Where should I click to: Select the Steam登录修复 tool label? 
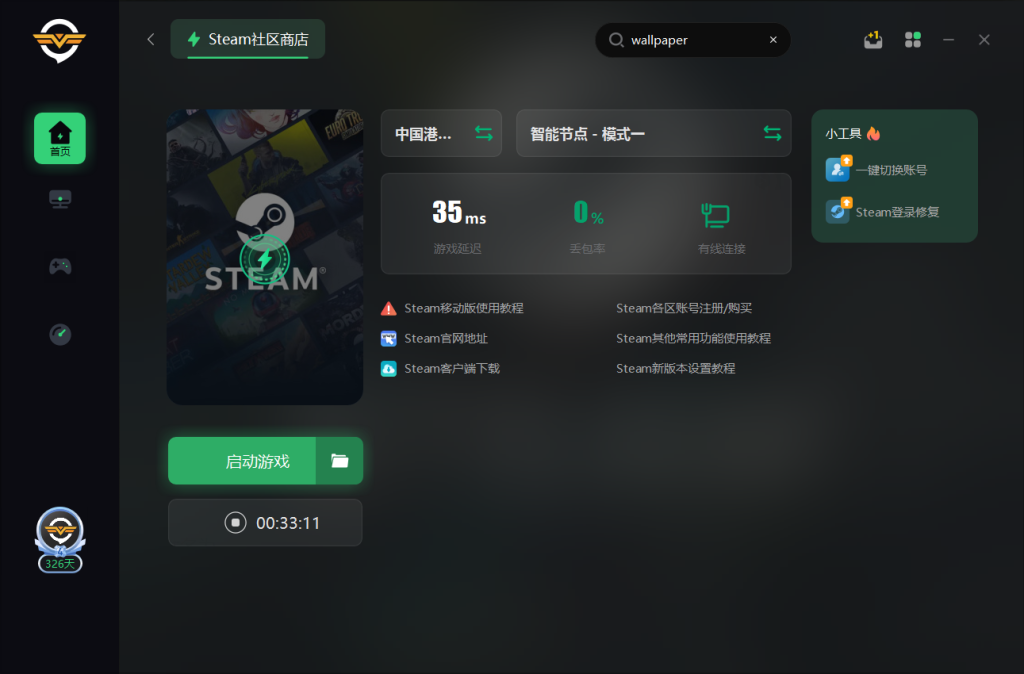coord(897,212)
